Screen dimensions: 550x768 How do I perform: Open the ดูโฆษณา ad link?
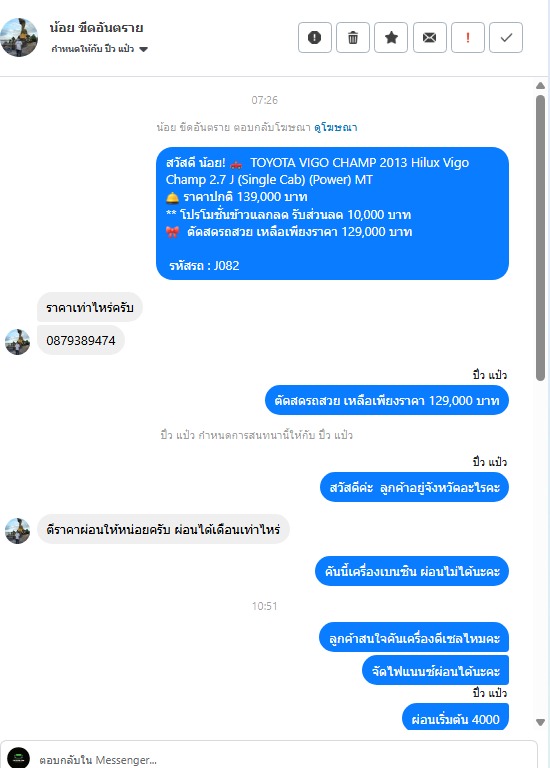336,127
